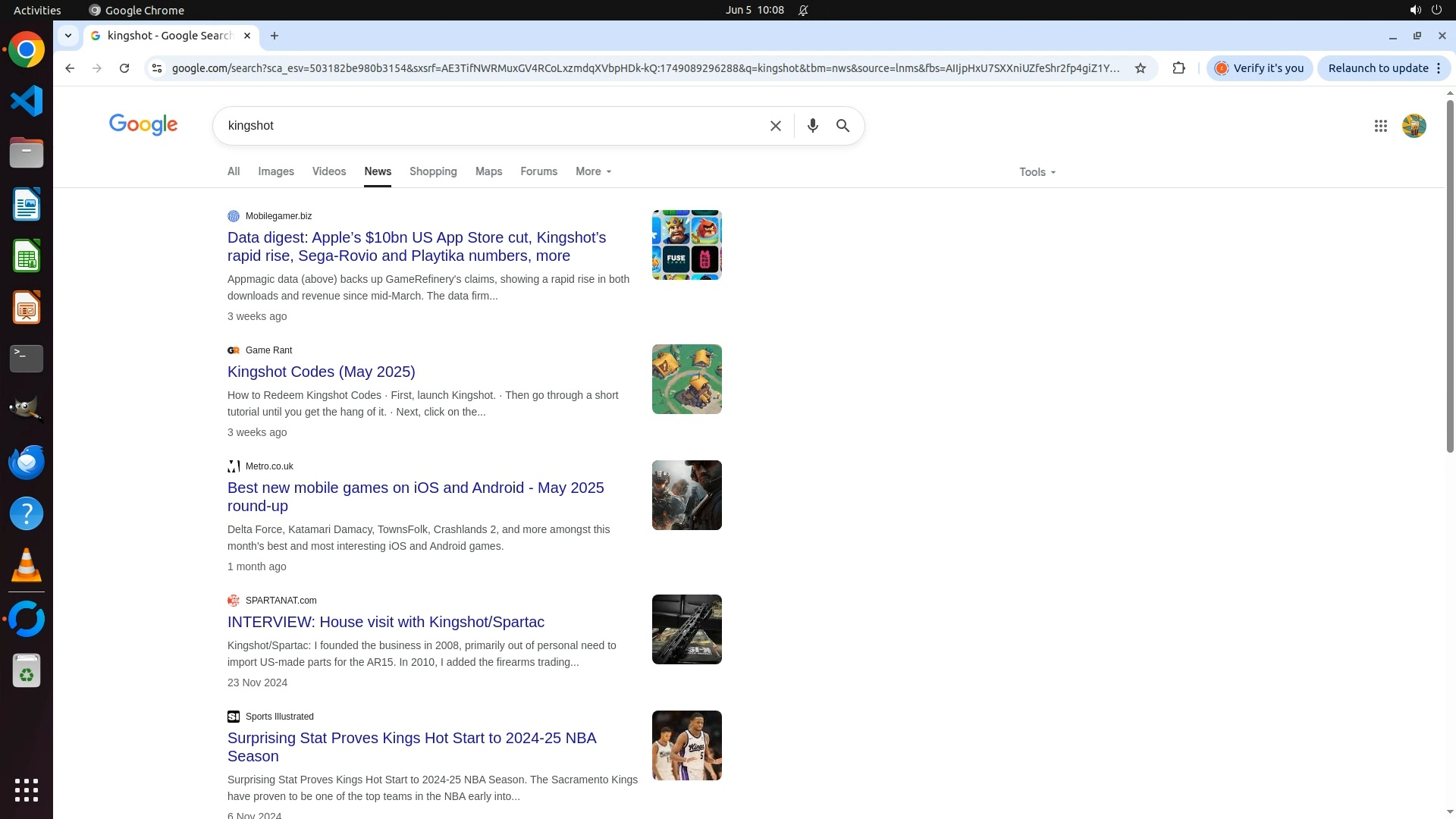Switch to the Images tab

tap(275, 171)
